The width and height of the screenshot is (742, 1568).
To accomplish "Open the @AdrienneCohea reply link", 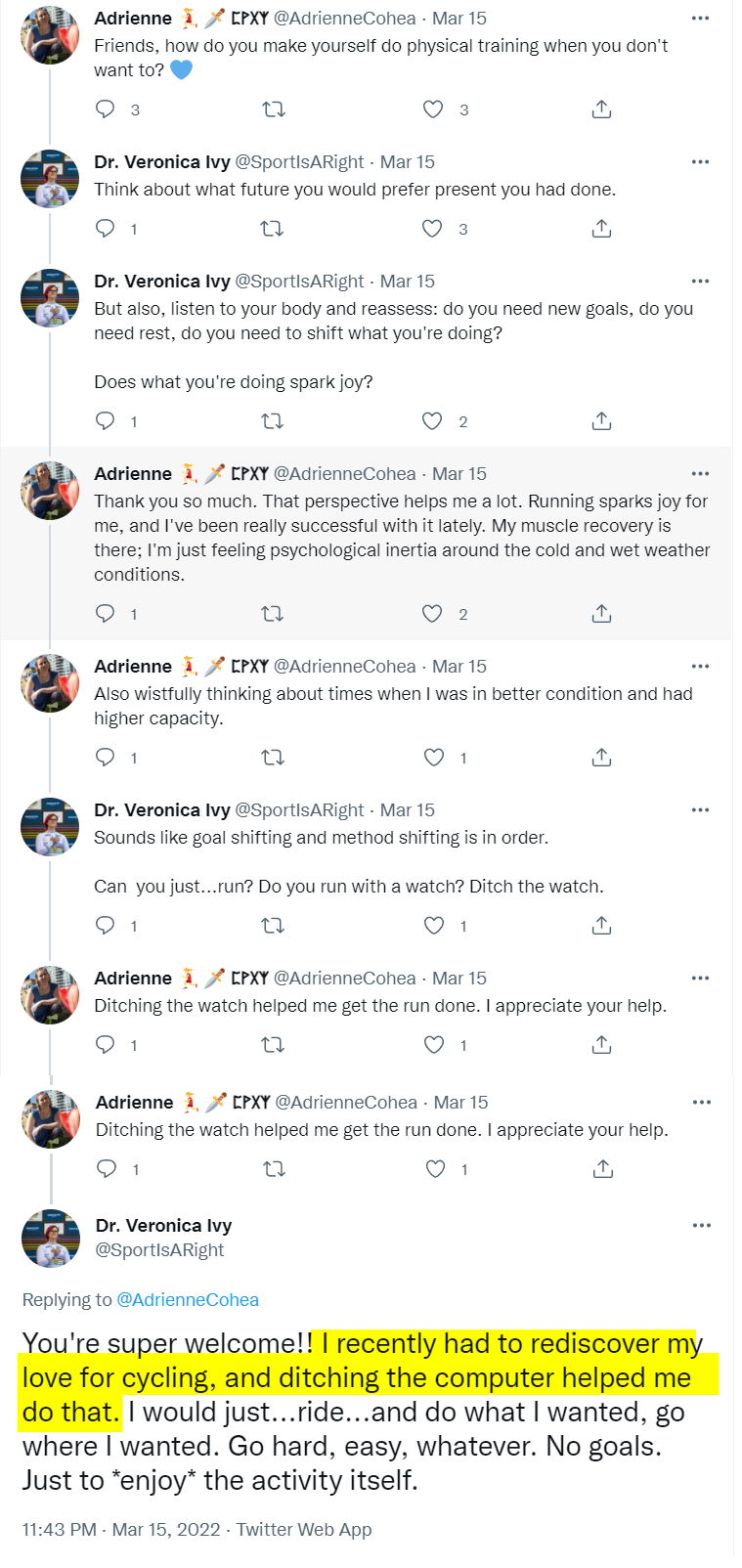I will (x=188, y=1299).
